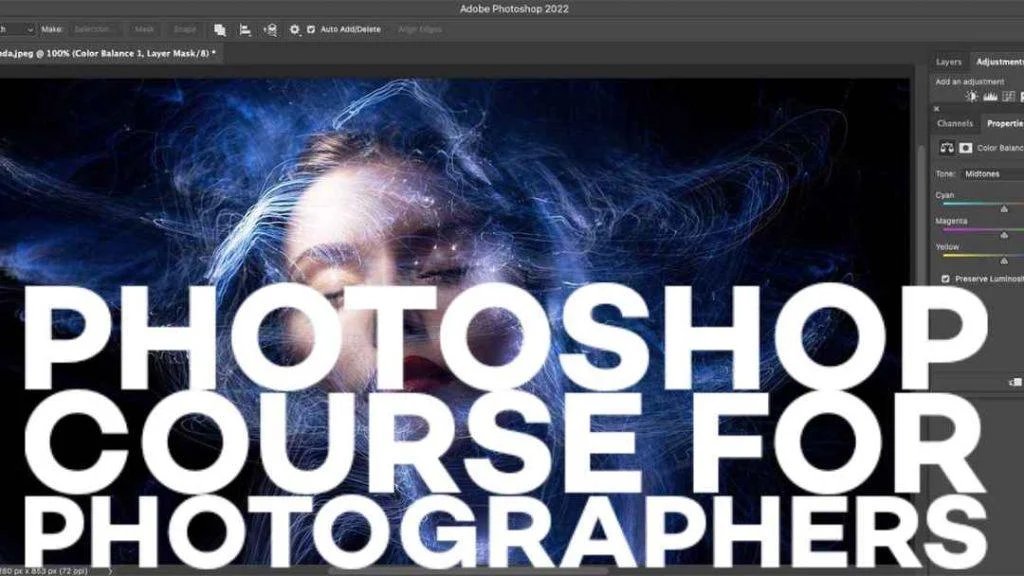Click the path operations icon

(x=220, y=30)
